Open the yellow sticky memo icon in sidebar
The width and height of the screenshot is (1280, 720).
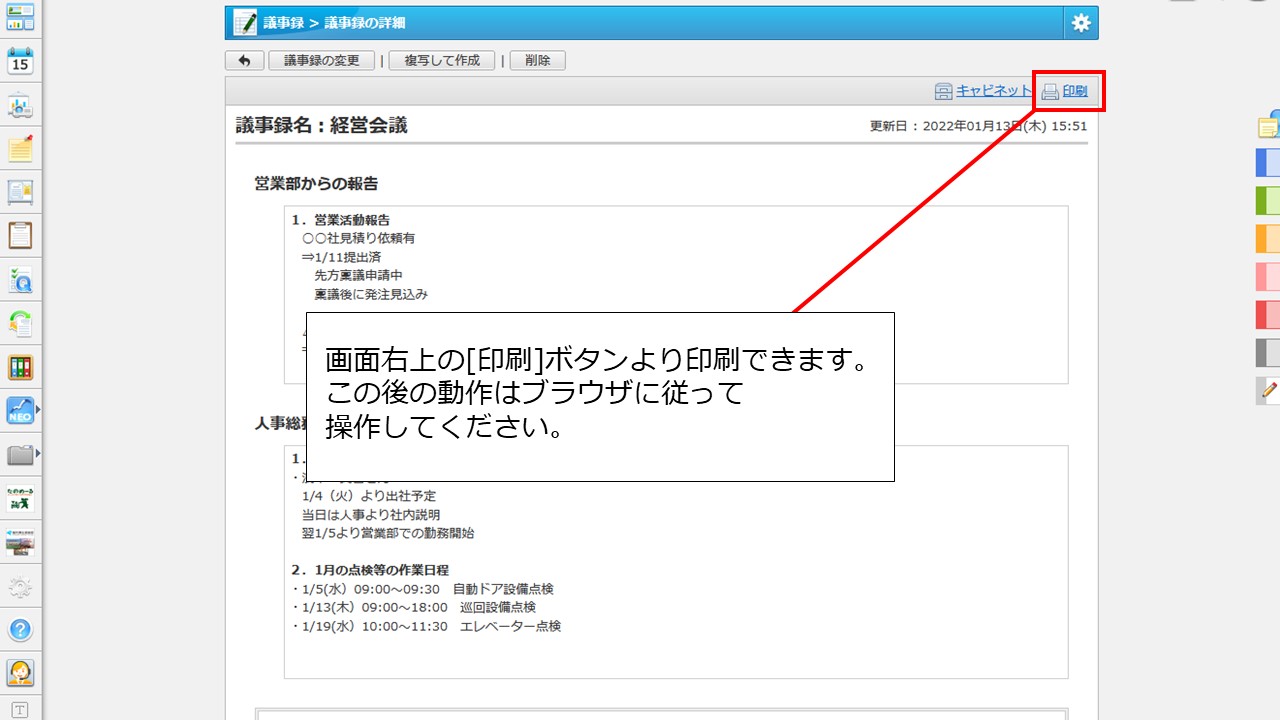point(20,149)
